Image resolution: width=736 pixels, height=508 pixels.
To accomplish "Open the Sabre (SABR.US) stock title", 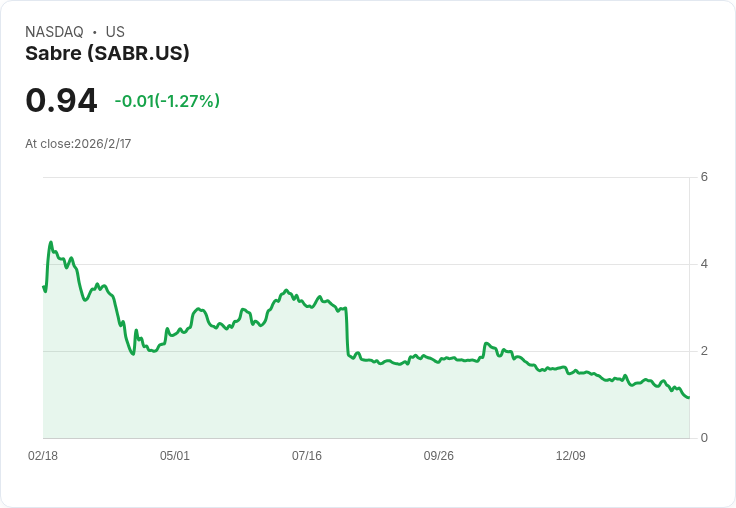I will click(107, 53).
